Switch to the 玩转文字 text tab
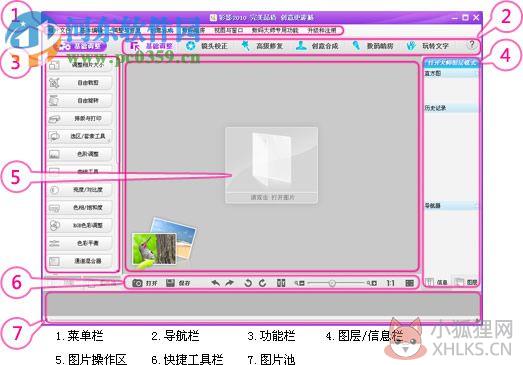The height and width of the screenshot is (365, 523). [428, 46]
